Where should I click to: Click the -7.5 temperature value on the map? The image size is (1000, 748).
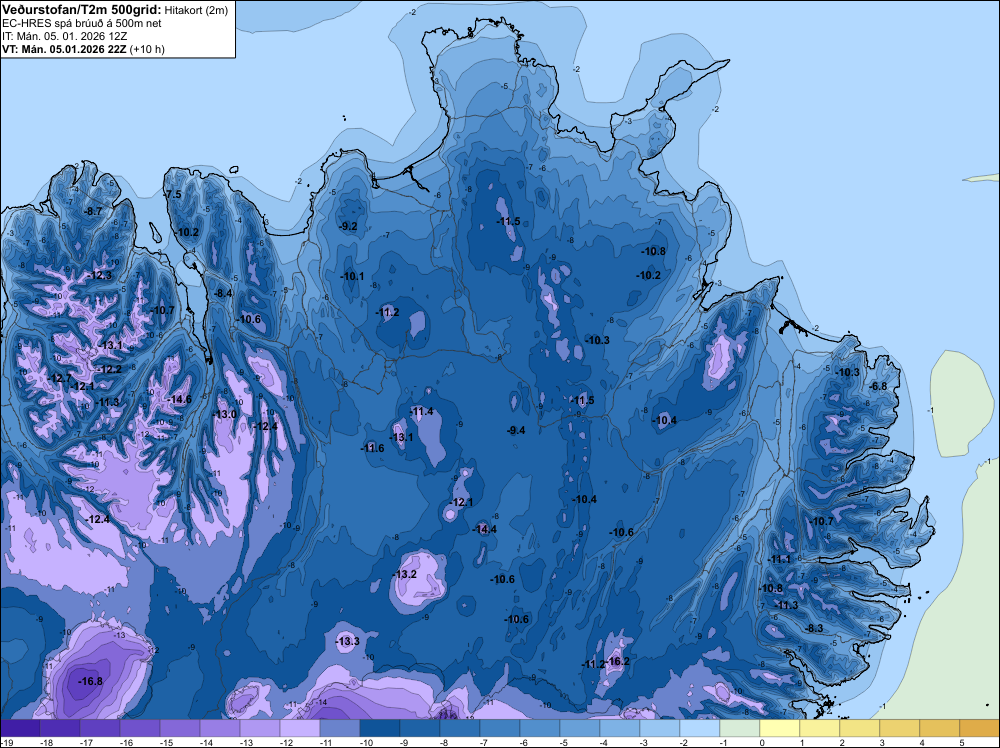173,194
